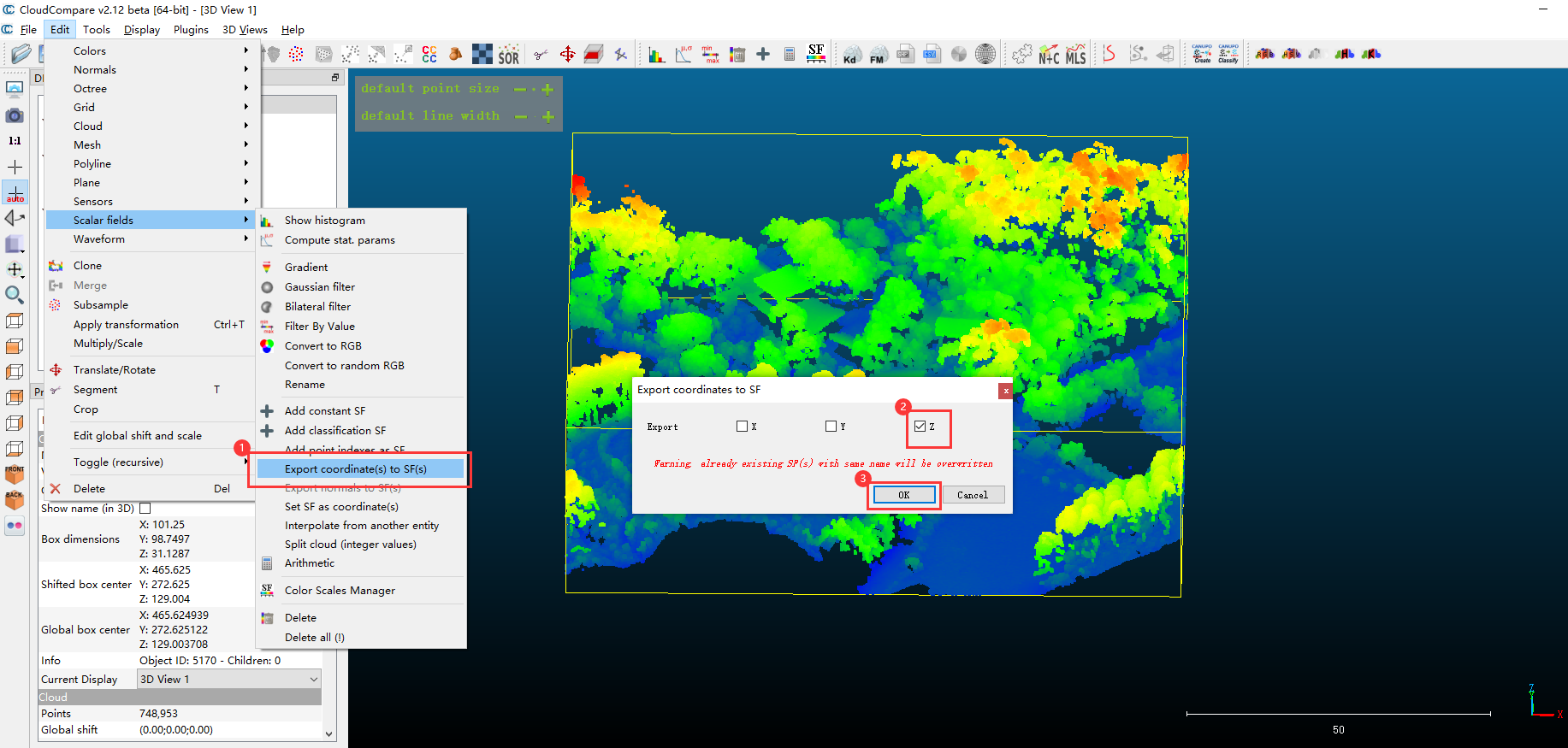This screenshot has height=748, width=1568.
Task: Expand the Octree submenu
Action: (151, 88)
